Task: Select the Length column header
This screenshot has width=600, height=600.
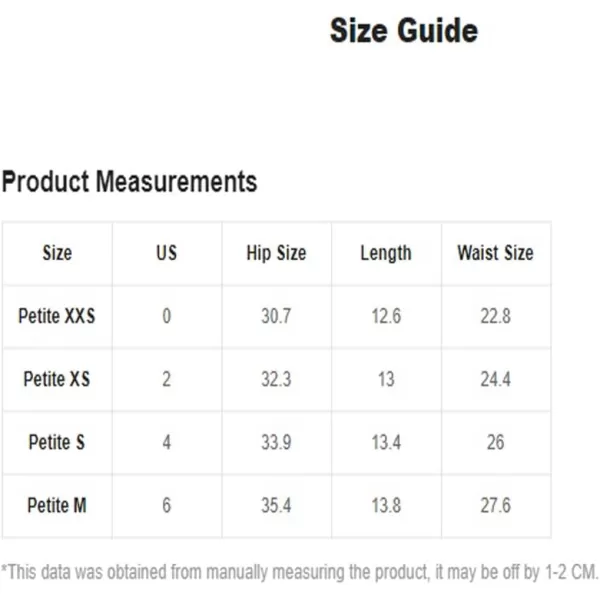Action: [x=386, y=253]
